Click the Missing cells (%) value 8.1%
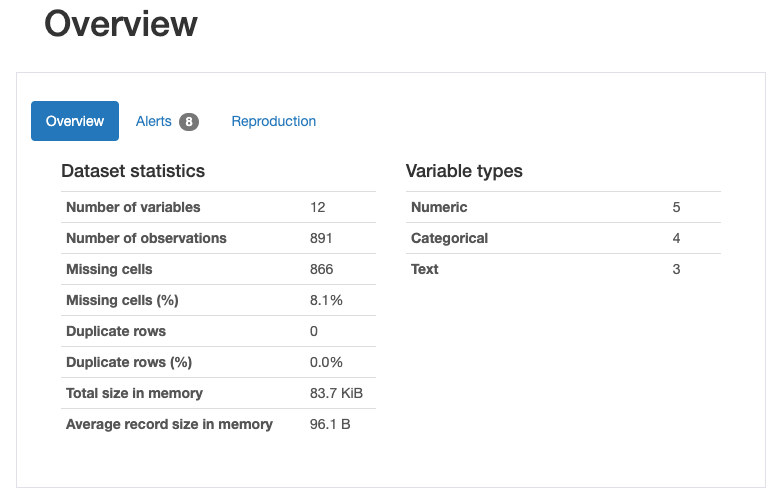The width and height of the screenshot is (778, 501). tap(326, 300)
